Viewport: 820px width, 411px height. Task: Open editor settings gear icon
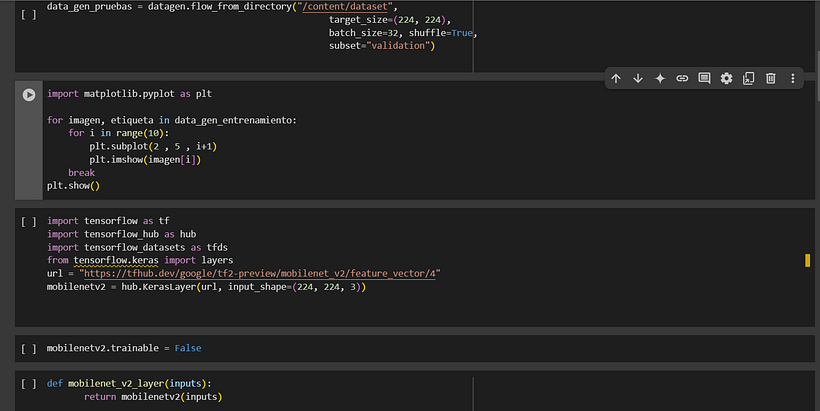point(727,78)
